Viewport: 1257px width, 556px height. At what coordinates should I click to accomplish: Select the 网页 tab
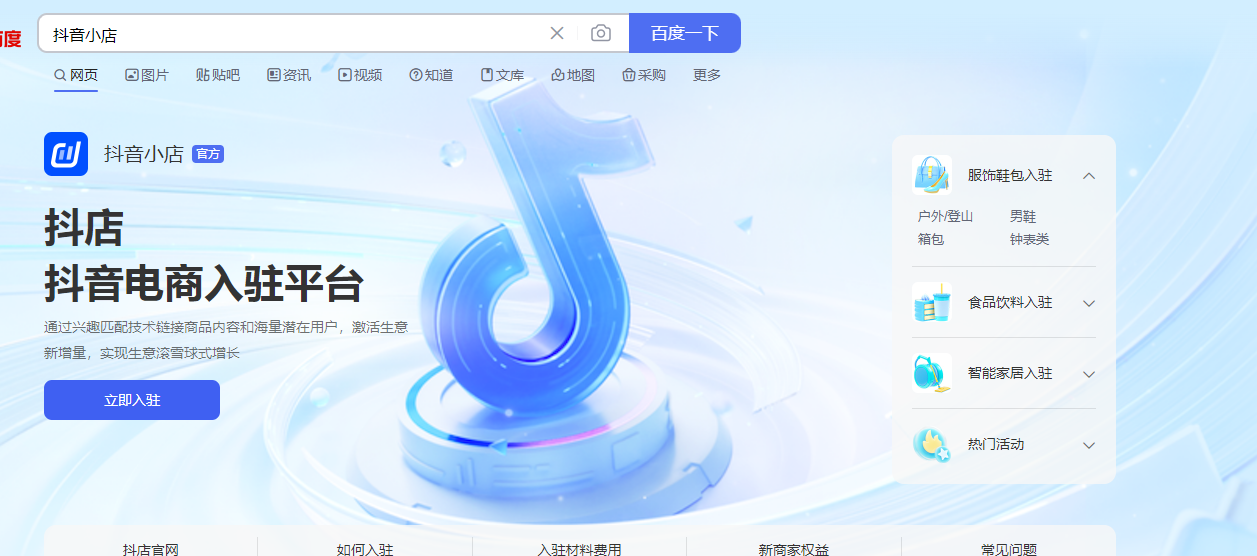point(76,75)
